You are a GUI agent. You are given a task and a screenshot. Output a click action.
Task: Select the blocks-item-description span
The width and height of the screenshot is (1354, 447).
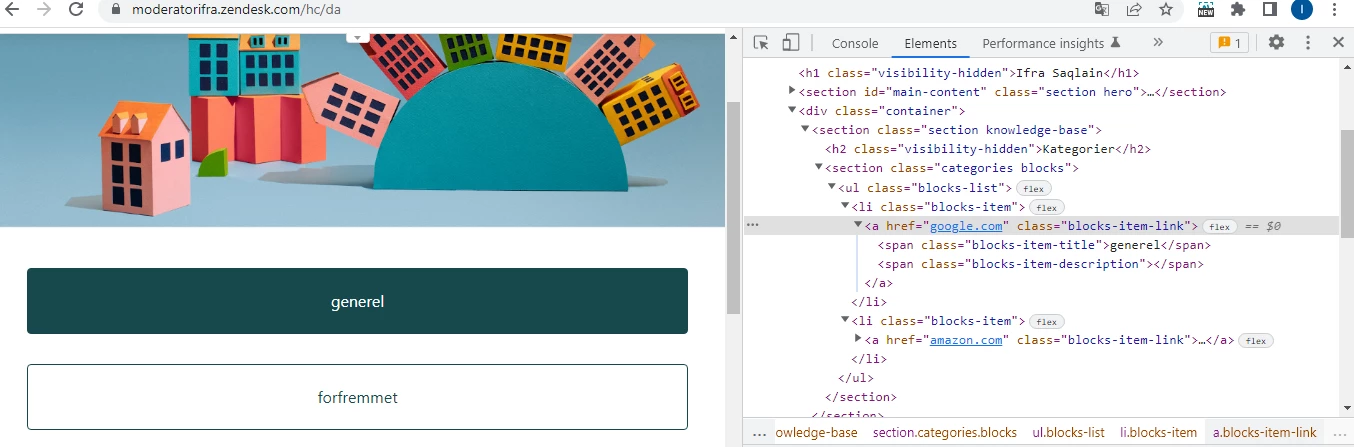coord(1040,264)
